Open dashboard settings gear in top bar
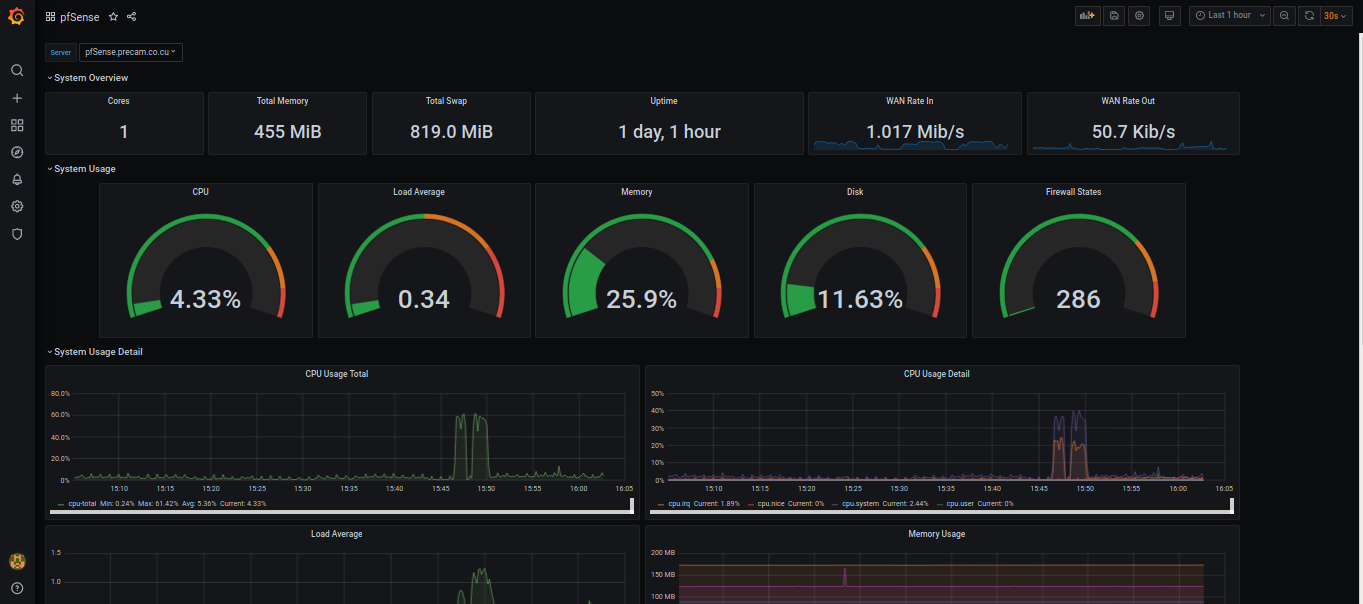This screenshot has width=1363, height=604. coord(1139,16)
